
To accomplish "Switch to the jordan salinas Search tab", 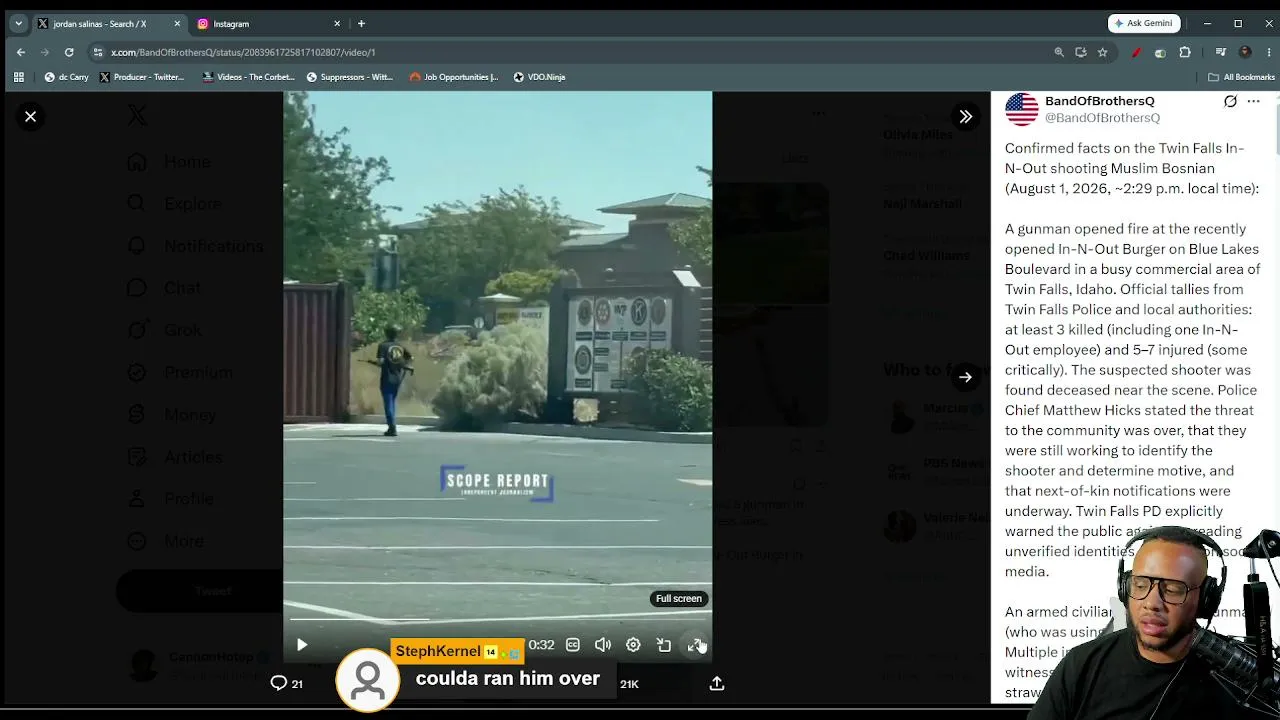I will click(x=100, y=23).
